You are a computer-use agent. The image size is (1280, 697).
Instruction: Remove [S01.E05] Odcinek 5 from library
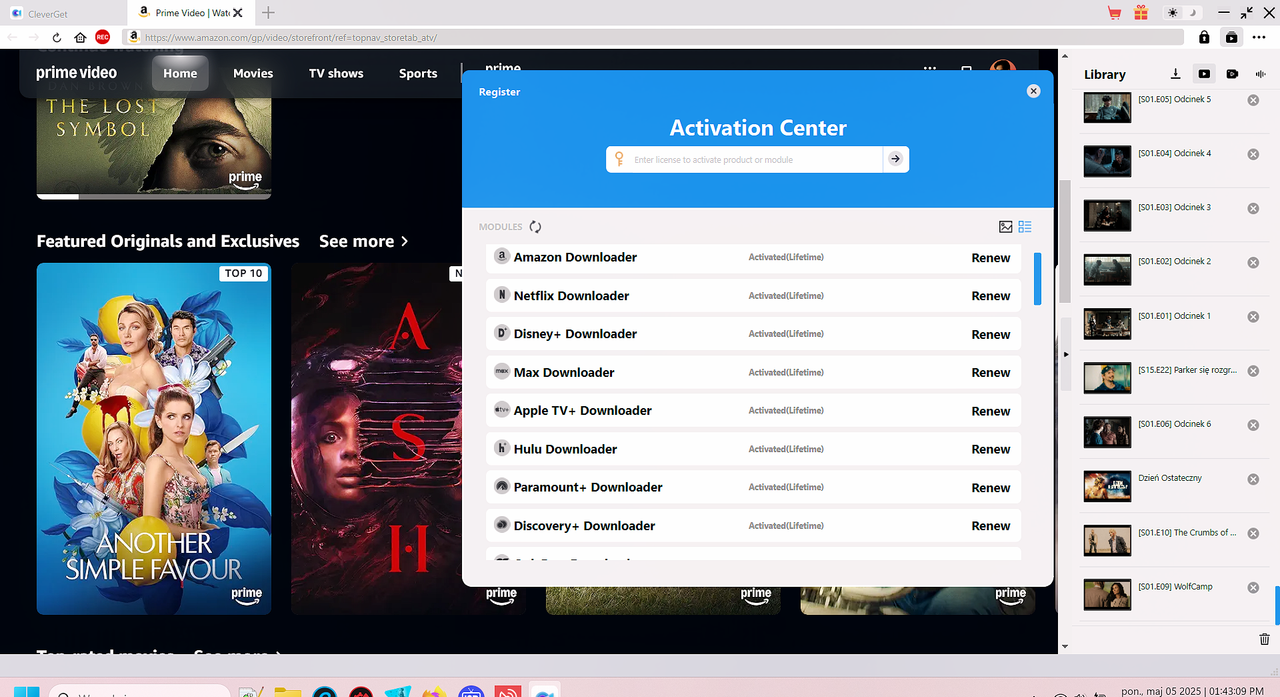pos(1252,100)
